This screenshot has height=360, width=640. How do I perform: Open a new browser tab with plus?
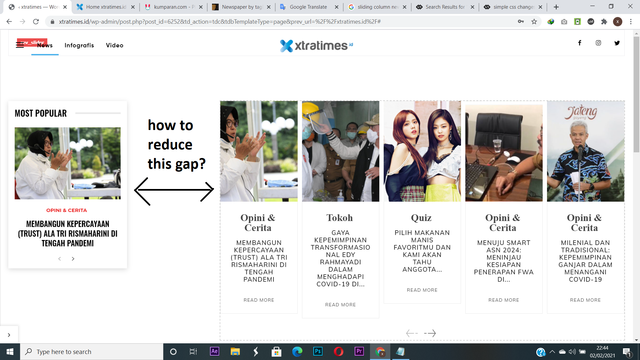tap(556, 7)
